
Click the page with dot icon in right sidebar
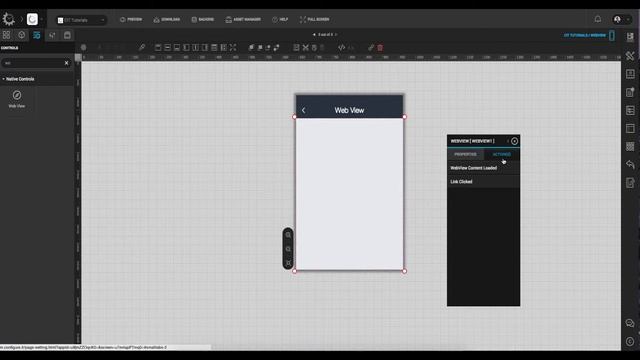(630, 92)
